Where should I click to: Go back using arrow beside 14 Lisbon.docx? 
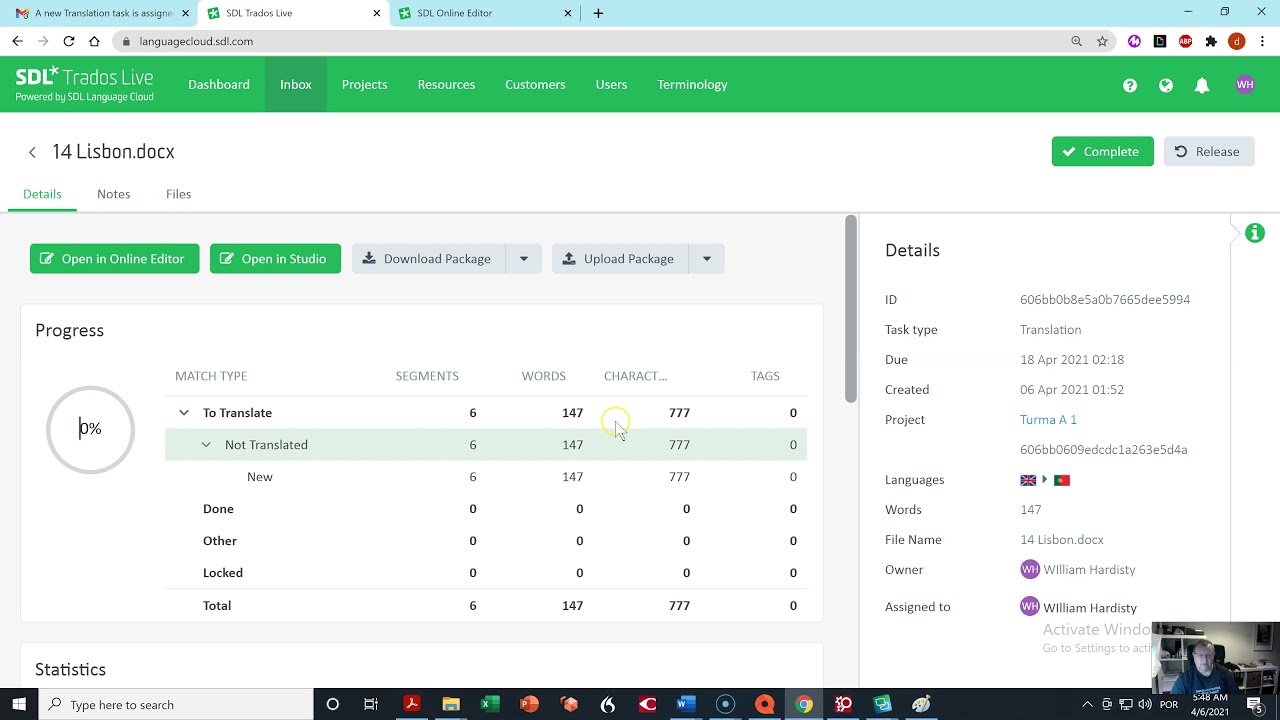click(x=32, y=152)
